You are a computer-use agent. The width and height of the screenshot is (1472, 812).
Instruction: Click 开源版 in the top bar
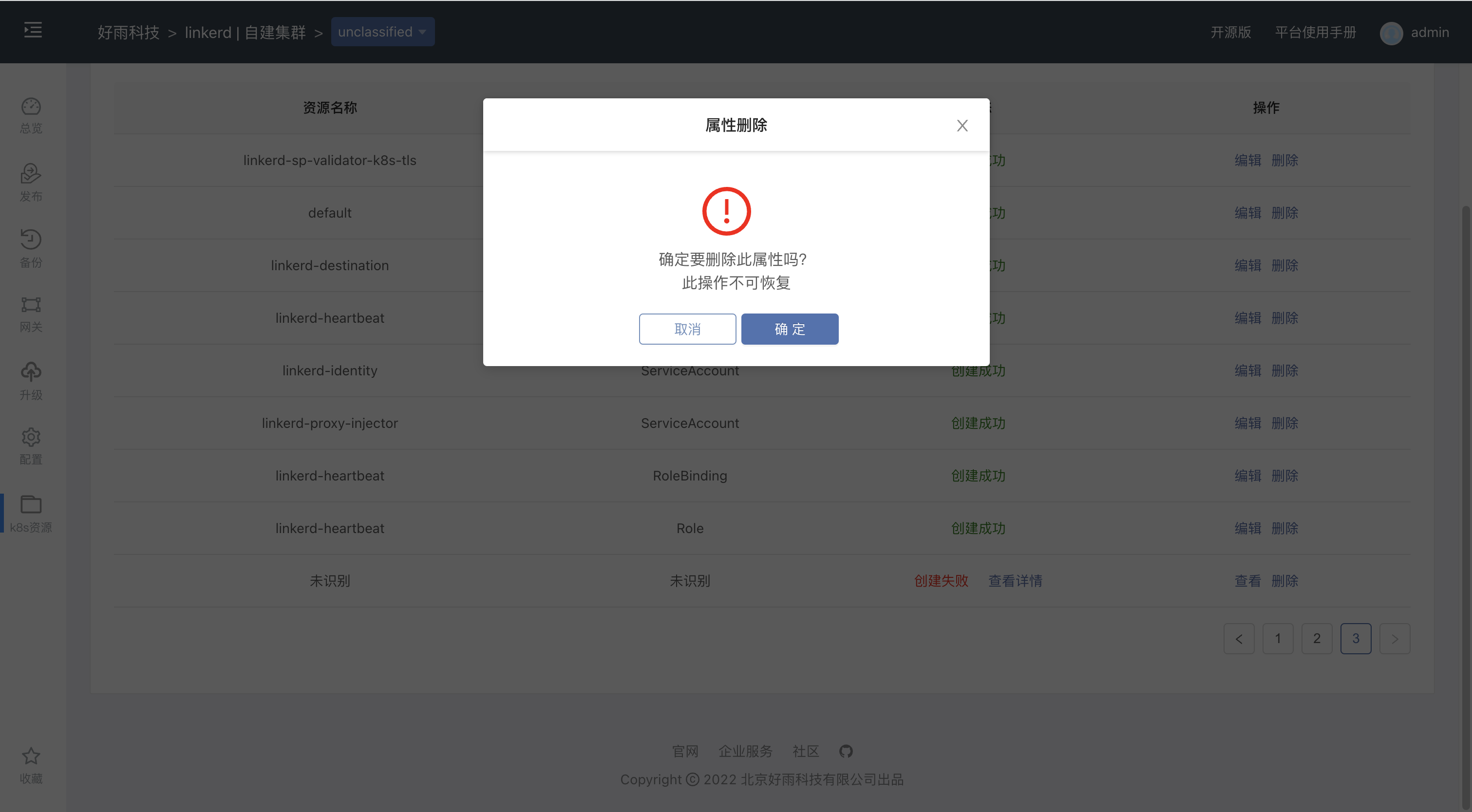[1230, 33]
